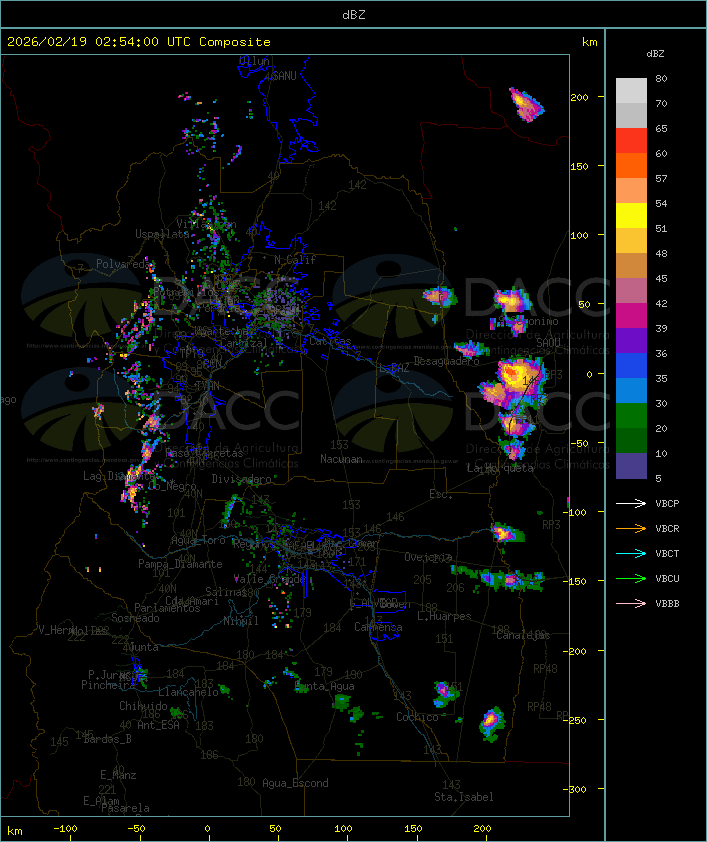Click the 'dBZ' heading above the color scale
This screenshot has height=842, width=707.
point(655,54)
